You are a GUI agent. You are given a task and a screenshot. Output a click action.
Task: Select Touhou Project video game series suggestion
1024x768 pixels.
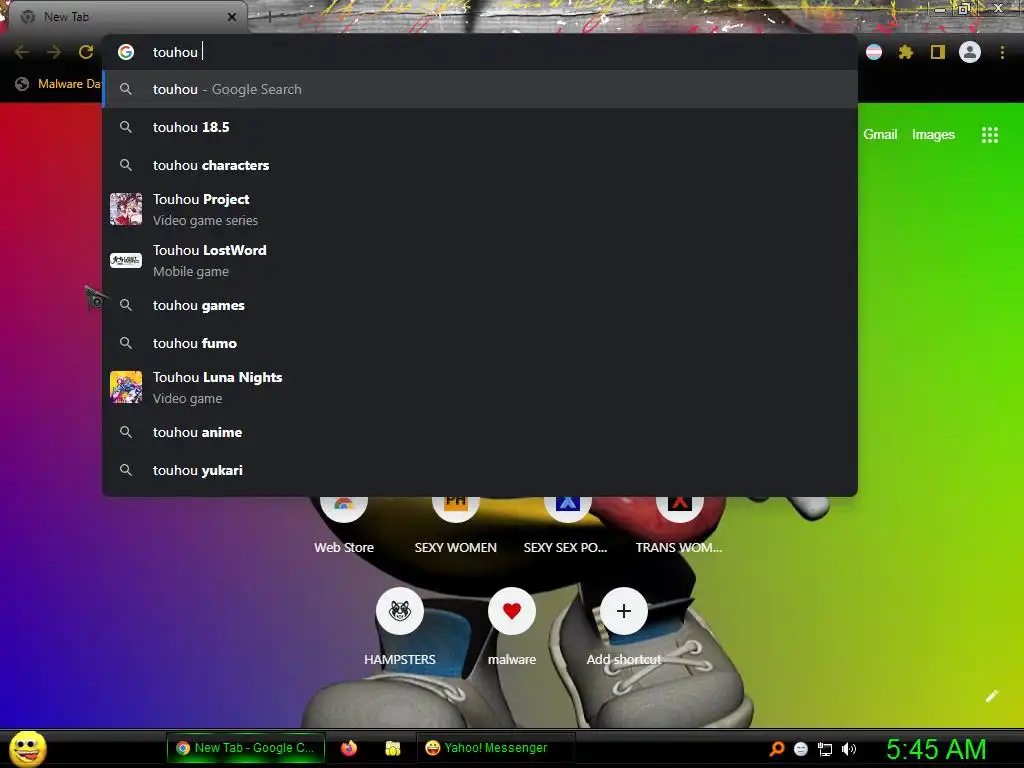click(479, 210)
